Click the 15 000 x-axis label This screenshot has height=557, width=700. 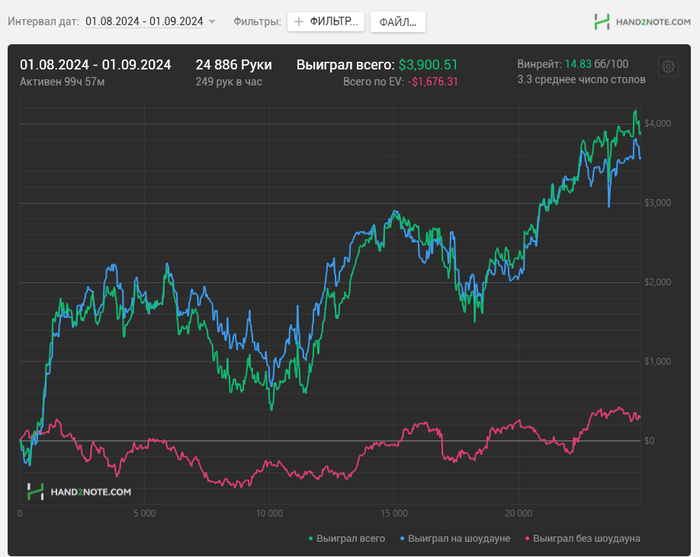394,514
